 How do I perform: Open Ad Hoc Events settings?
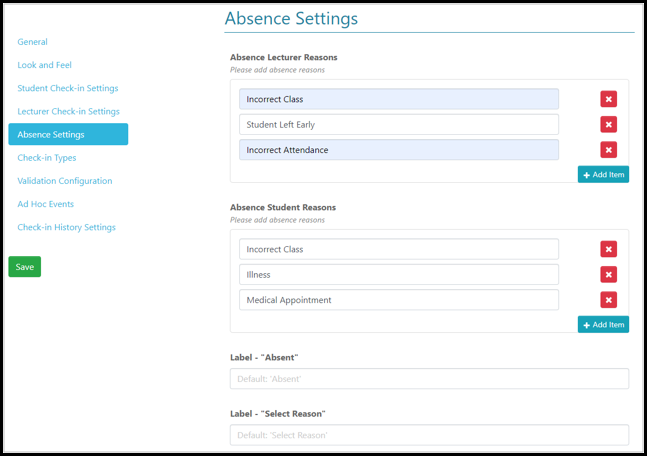click(45, 204)
